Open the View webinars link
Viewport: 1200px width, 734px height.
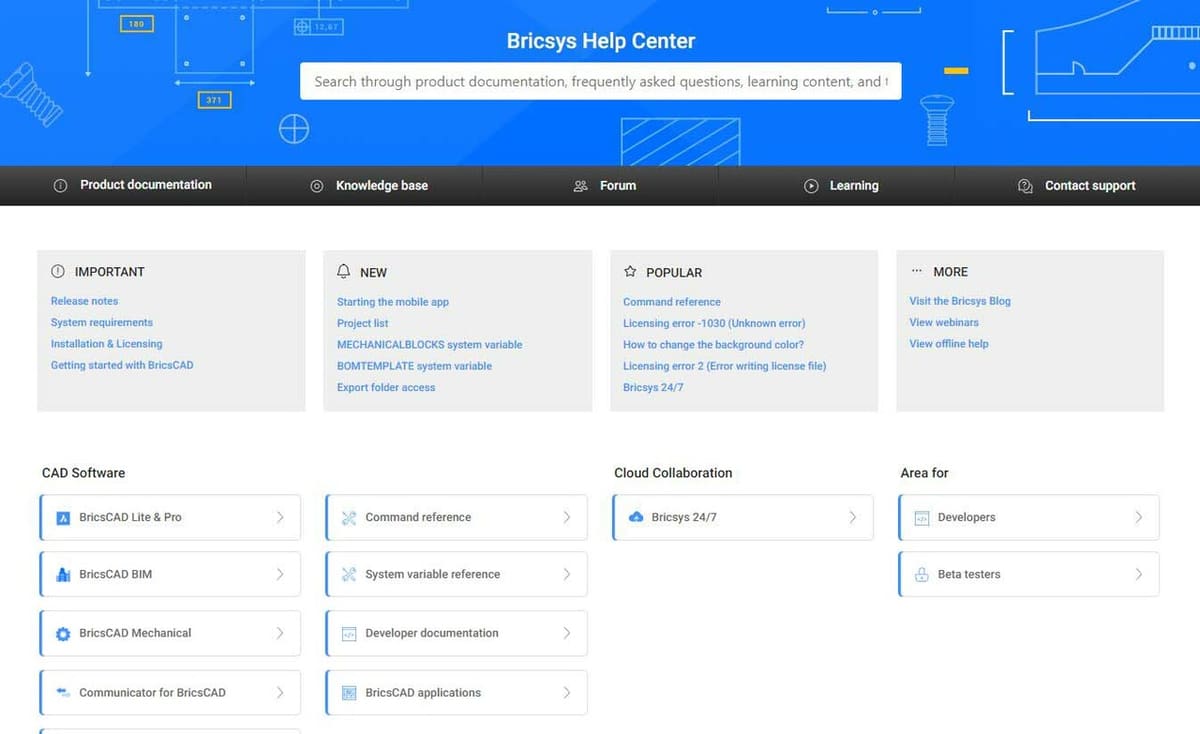click(944, 323)
